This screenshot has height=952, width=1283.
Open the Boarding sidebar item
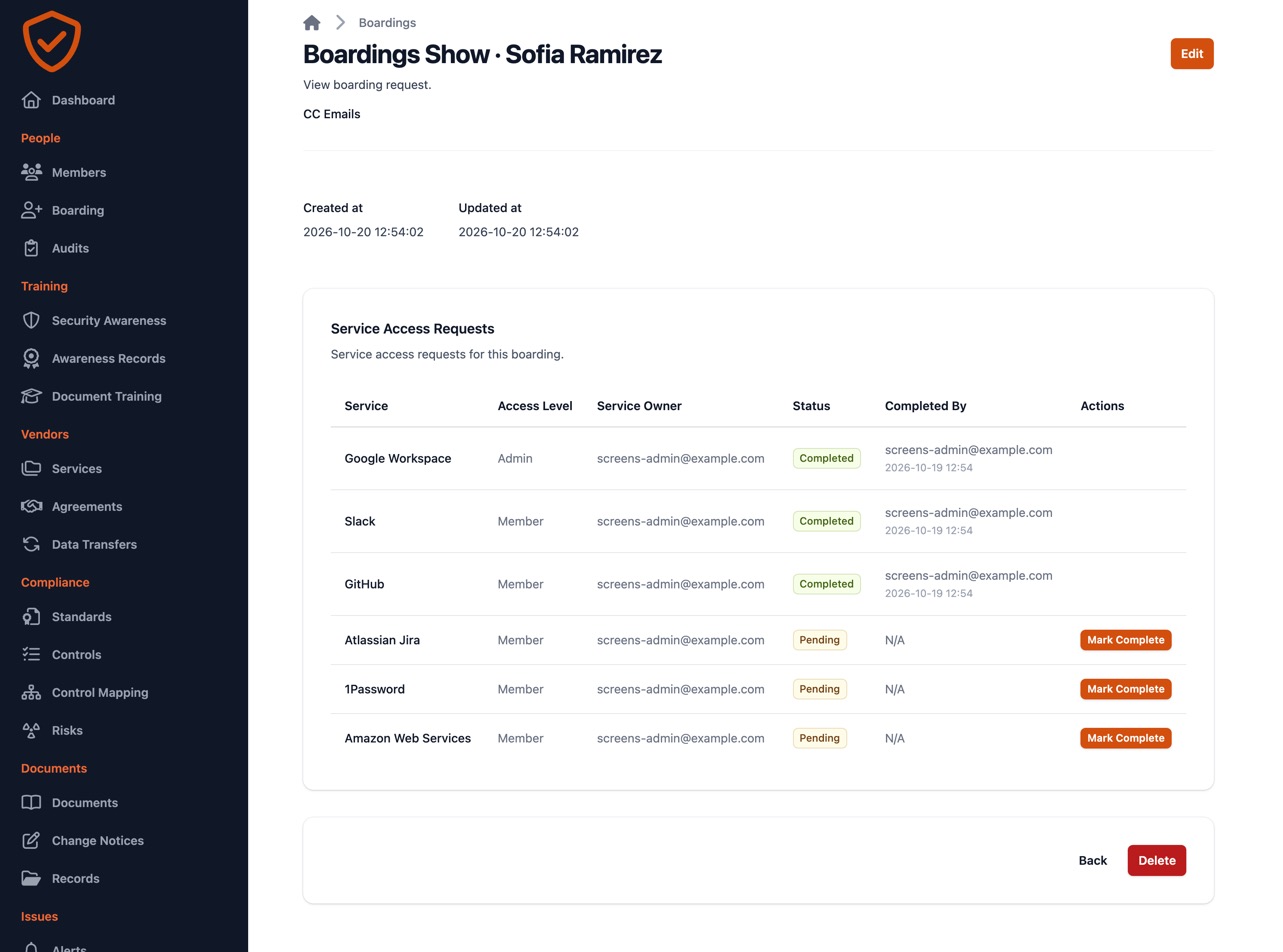tap(78, 210)
